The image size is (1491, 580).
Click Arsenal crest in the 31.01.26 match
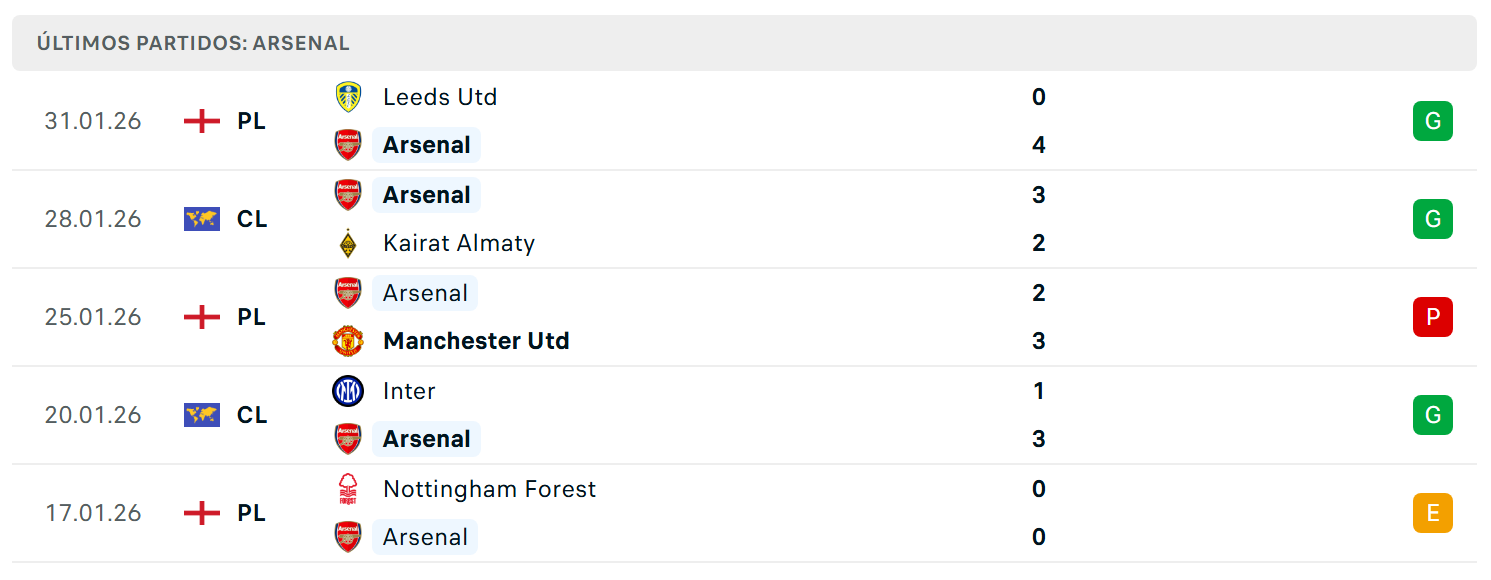(348, 145)
